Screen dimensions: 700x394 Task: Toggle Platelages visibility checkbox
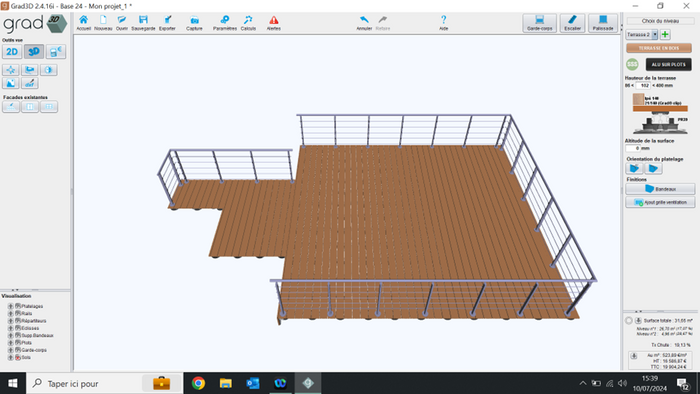click(18, 306)
